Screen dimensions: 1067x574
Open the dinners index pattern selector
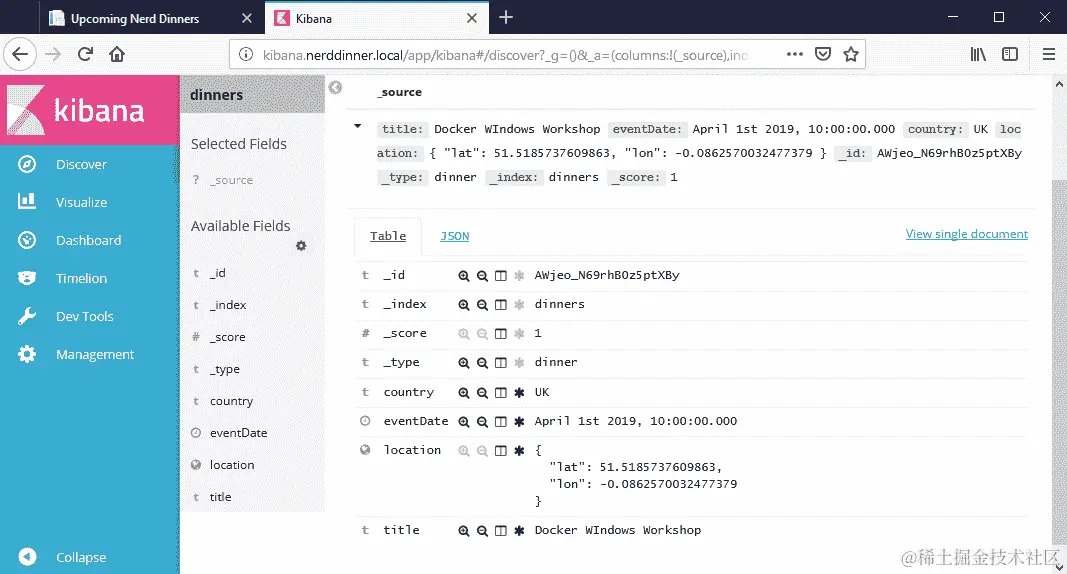click(252, 95)
